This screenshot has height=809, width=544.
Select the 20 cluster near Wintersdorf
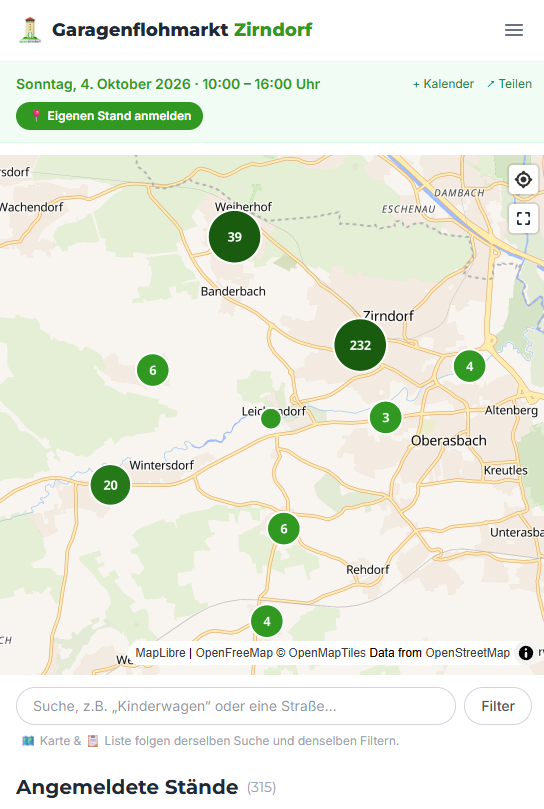click(110, 485)
